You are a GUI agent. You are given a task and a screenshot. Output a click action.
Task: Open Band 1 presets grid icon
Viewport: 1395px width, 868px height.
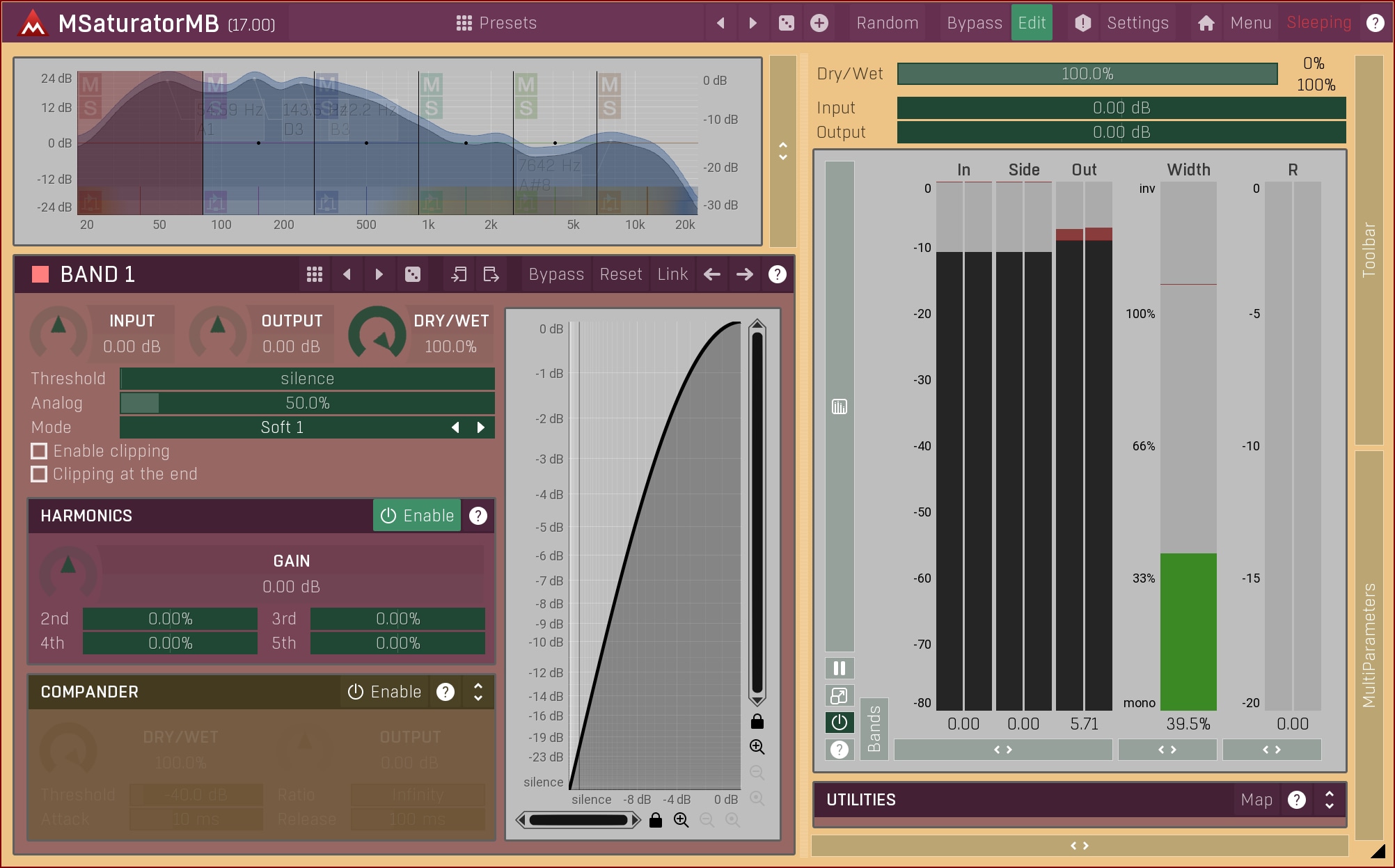(315, 274)
